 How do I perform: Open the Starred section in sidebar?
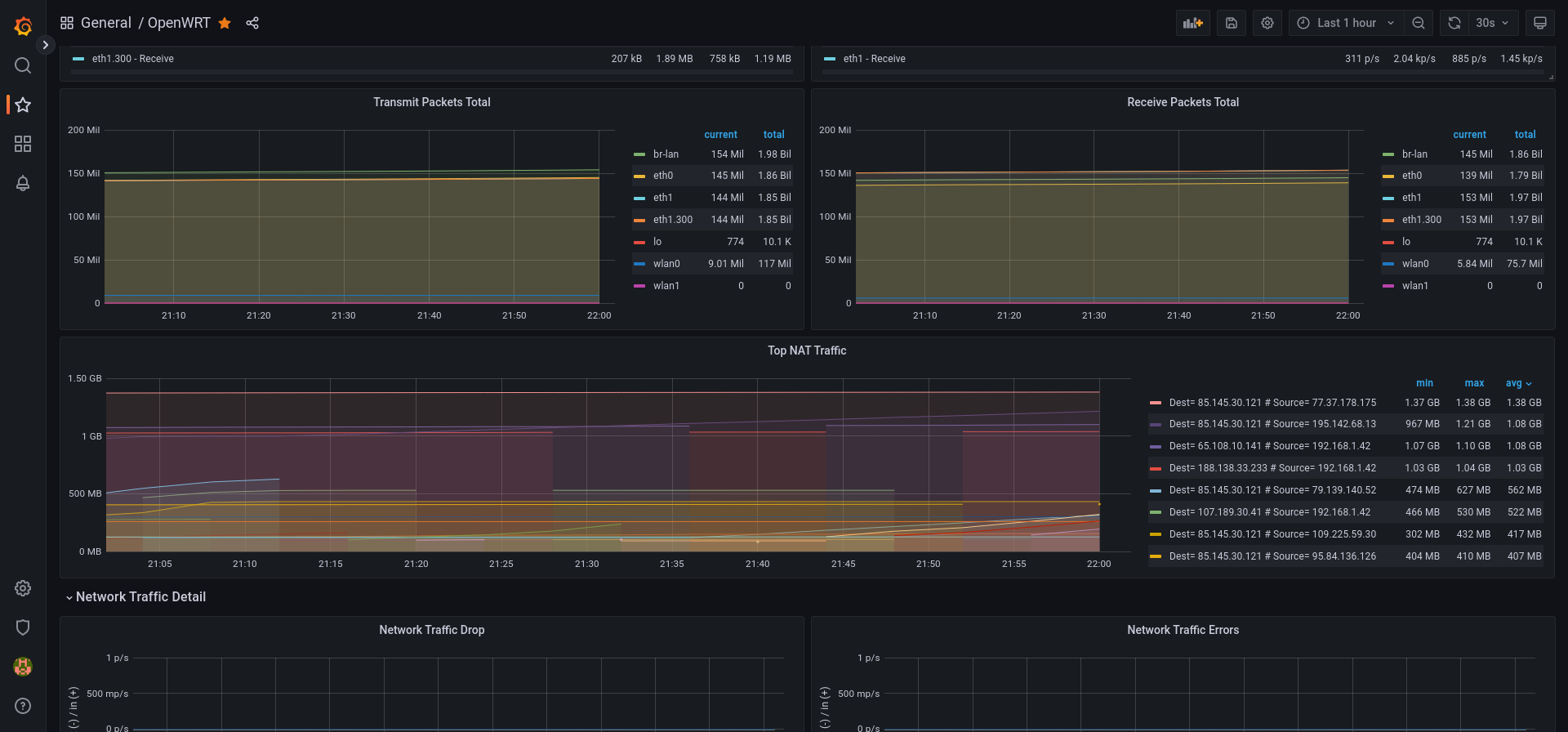coord(23,105)
